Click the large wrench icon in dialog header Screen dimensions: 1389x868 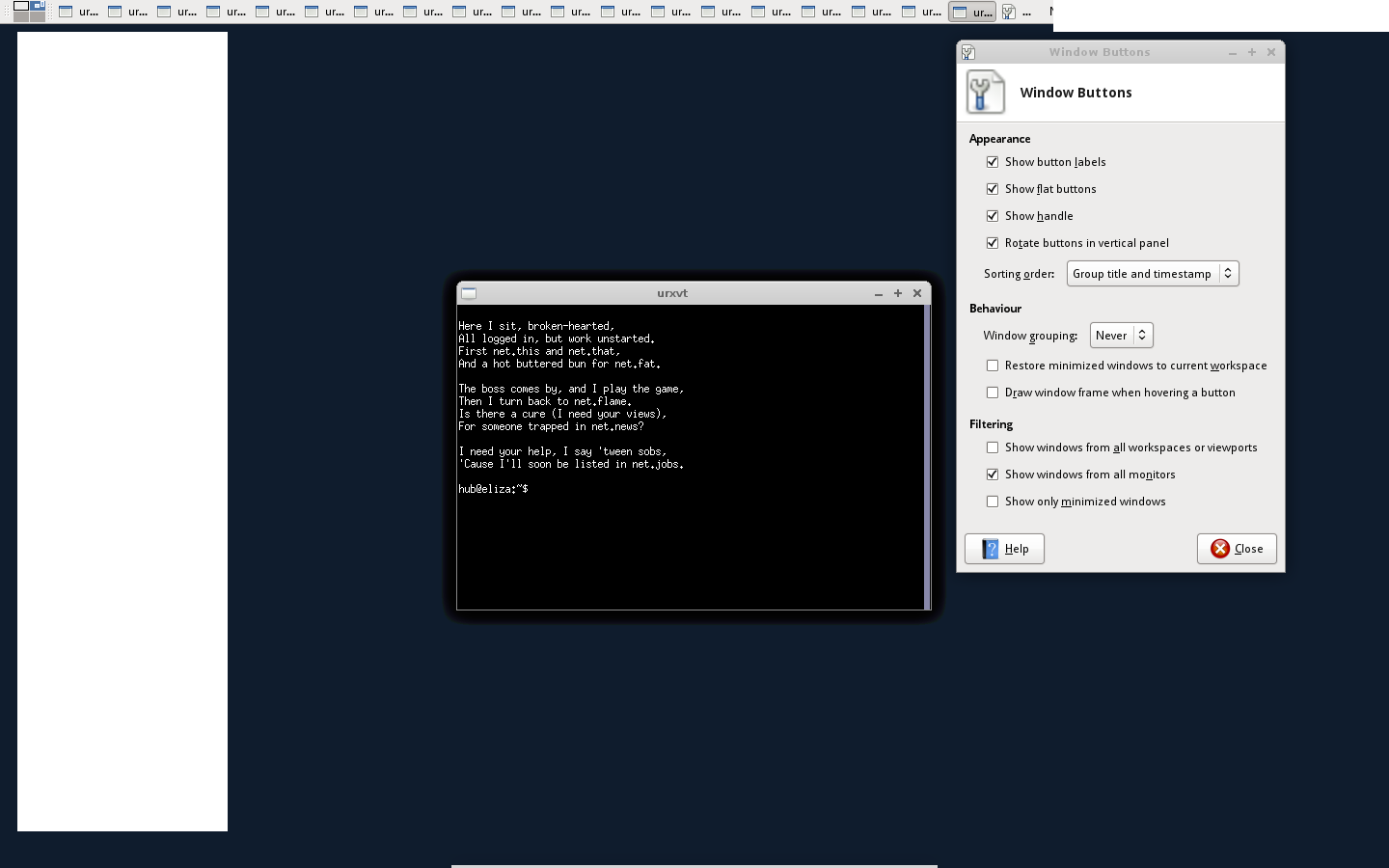(986, 93)
